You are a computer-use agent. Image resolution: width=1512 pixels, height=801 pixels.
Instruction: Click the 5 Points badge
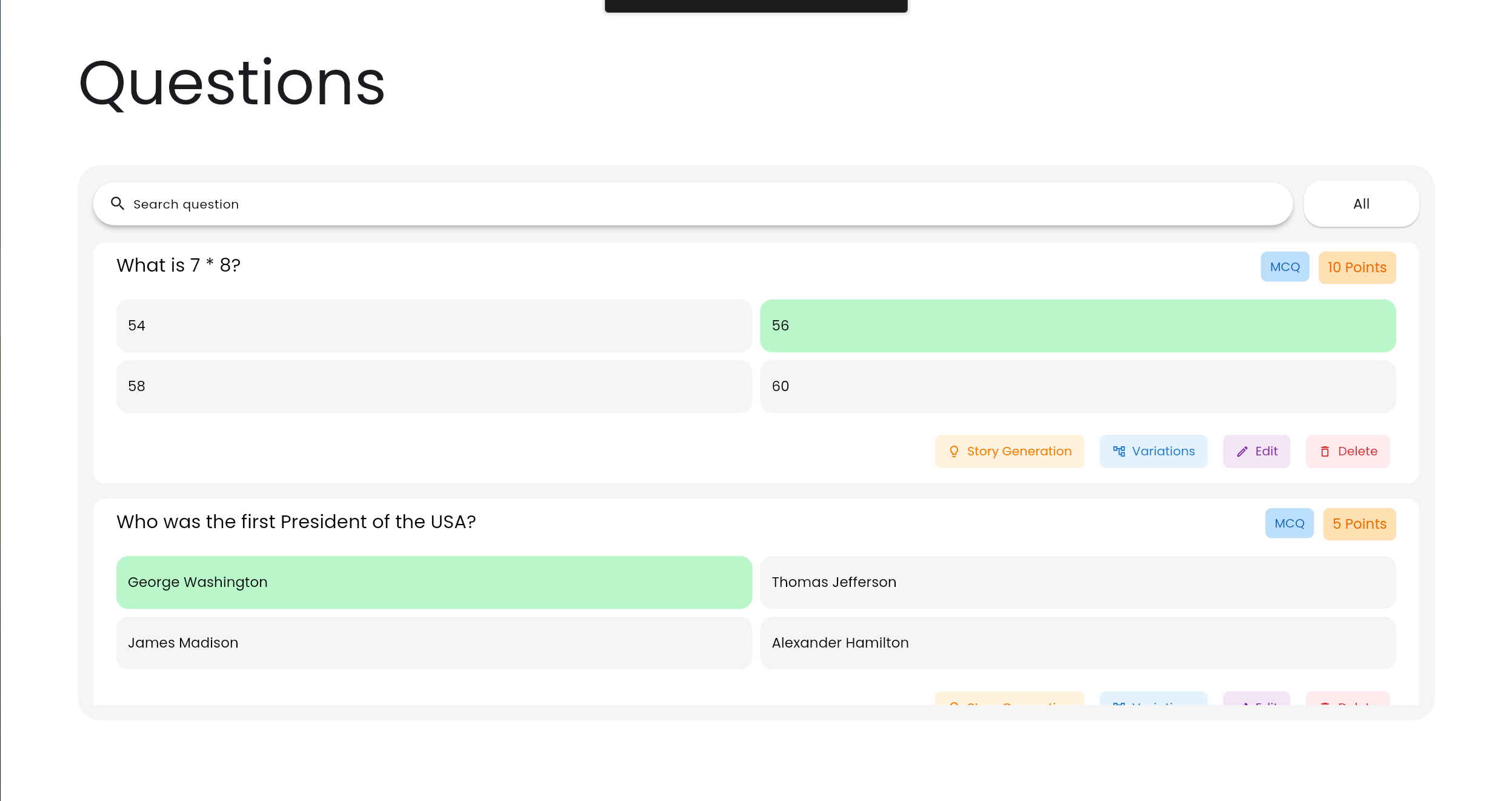point(1359,524)
